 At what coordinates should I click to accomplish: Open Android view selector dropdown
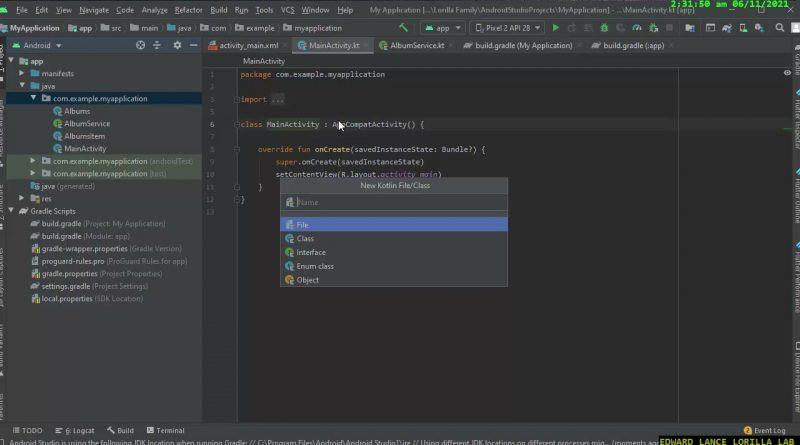click(x=37, y=45)
